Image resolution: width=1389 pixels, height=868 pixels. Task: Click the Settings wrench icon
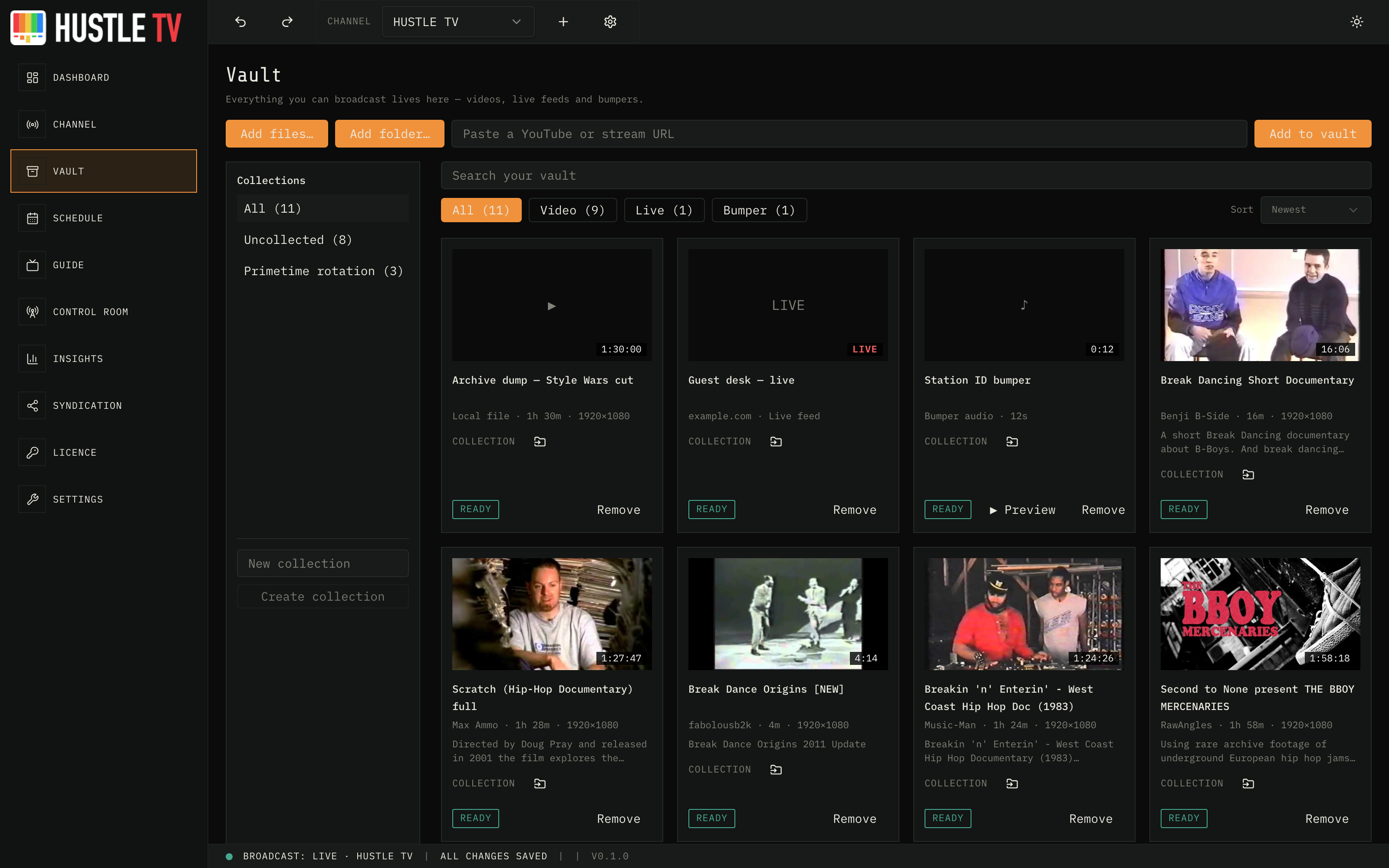(32, 500)
